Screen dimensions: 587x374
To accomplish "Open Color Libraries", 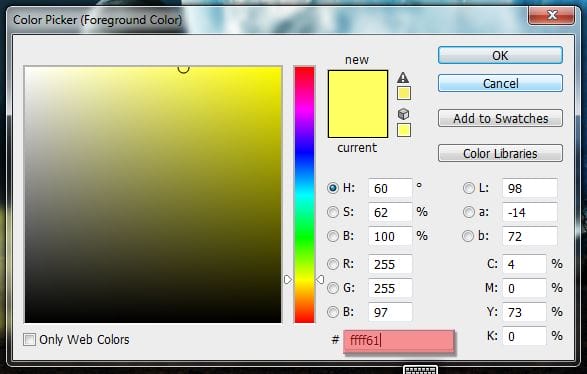I will click(x=500, y=153).
